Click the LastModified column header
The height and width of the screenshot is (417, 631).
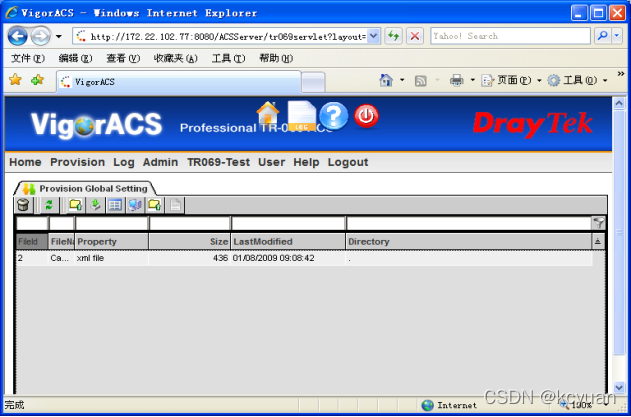[288, 242]
